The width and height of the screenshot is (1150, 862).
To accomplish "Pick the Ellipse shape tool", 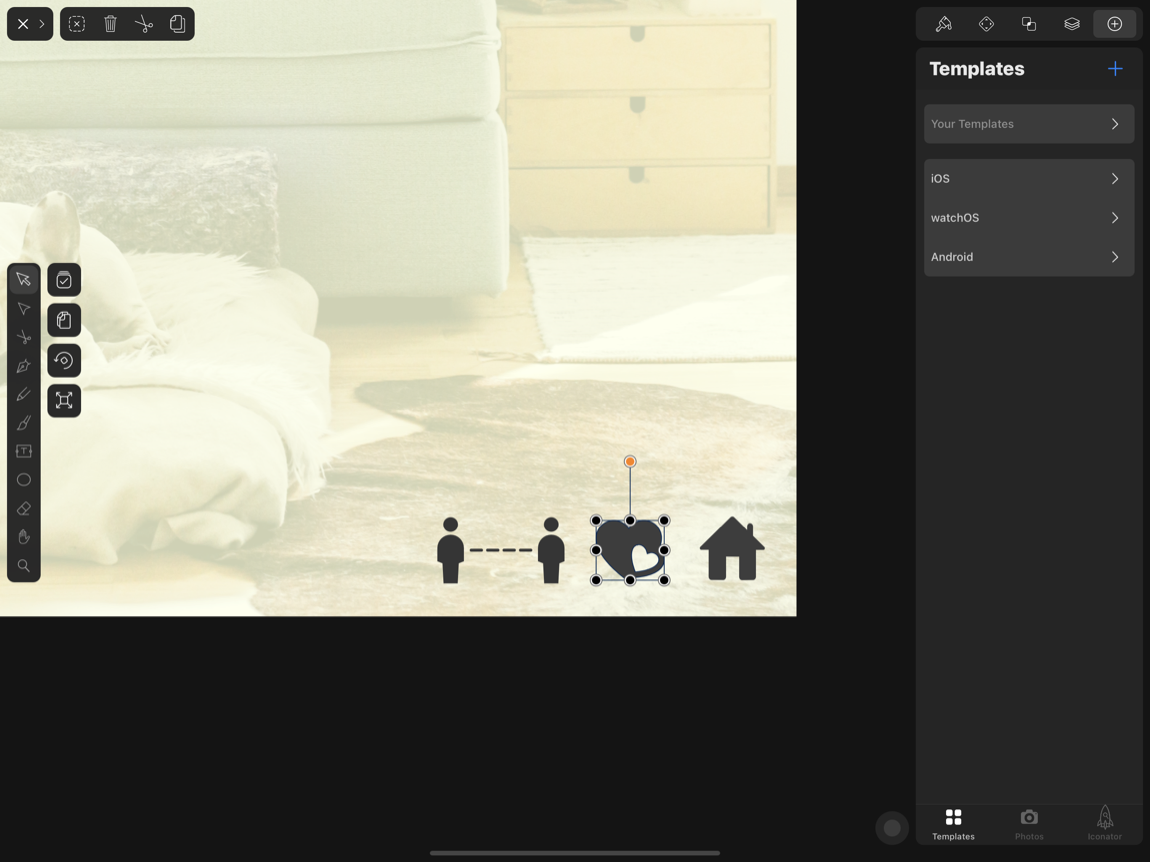I will (x=23, y=480).
